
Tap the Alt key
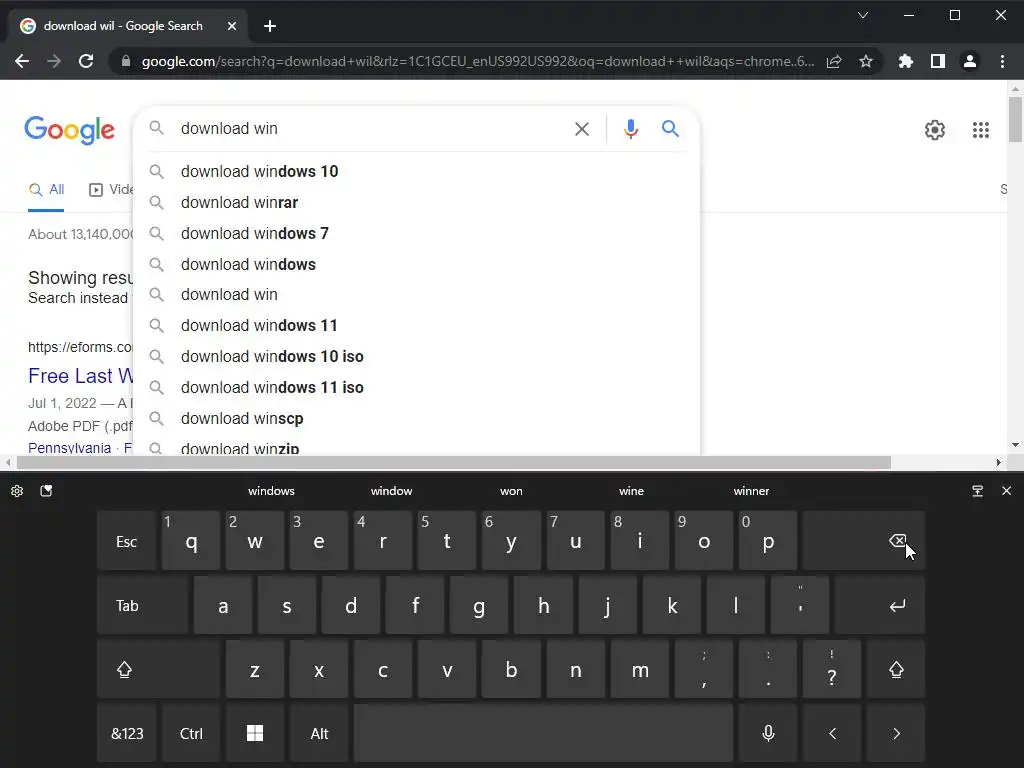pyautogui.click(x=319, y=733)
